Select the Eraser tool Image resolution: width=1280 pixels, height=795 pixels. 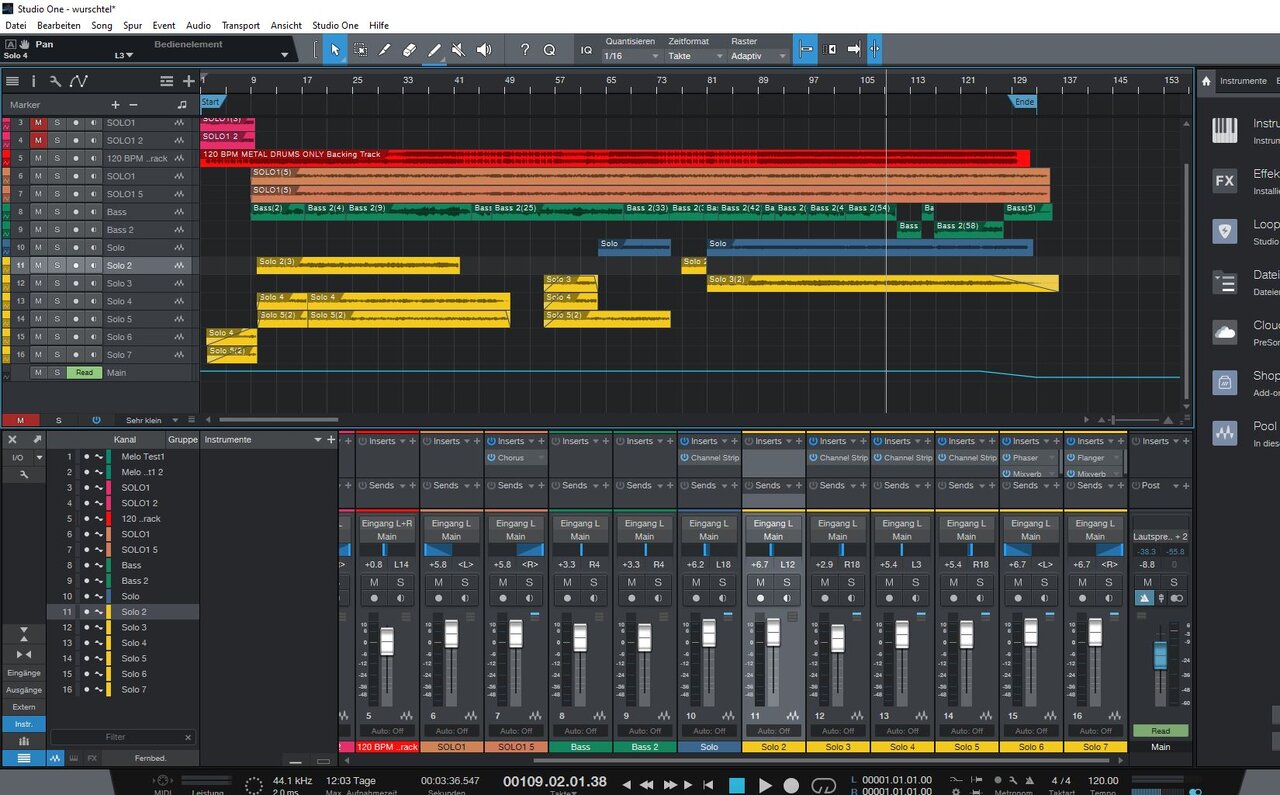click(408, 49)
